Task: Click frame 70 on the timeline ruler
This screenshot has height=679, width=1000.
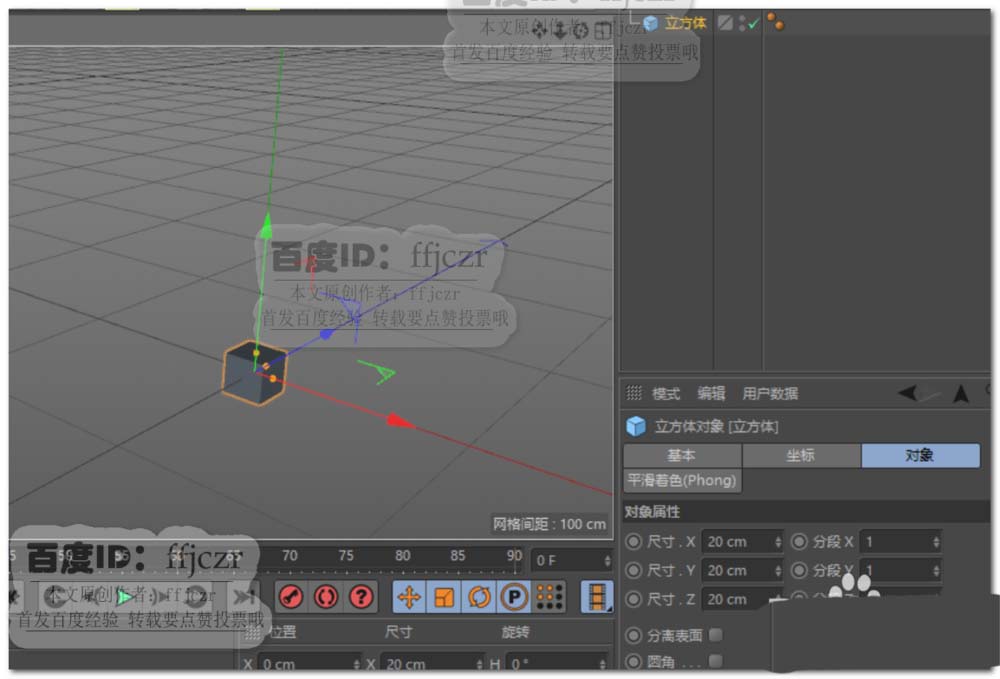Action: pyautogui.click(x=290, y=555)
